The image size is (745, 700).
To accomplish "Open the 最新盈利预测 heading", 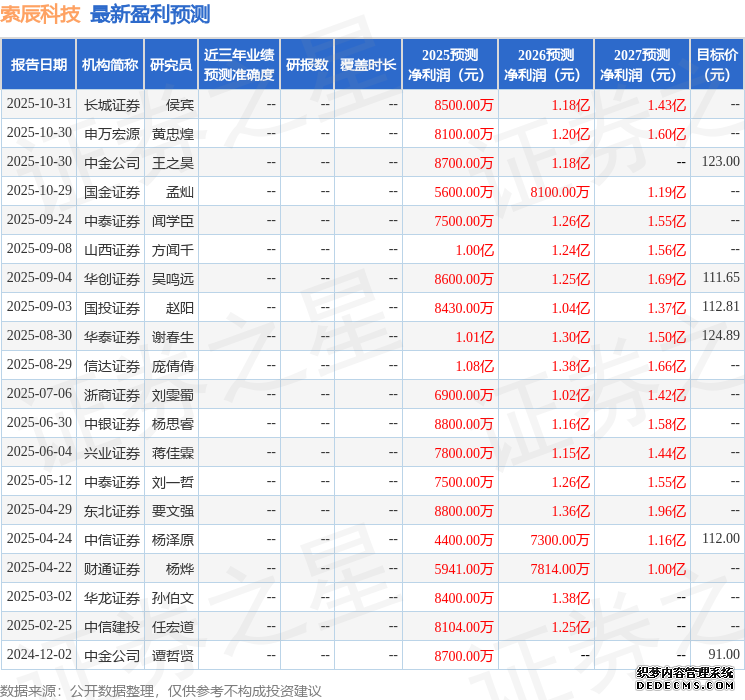I will pos(150,15).
